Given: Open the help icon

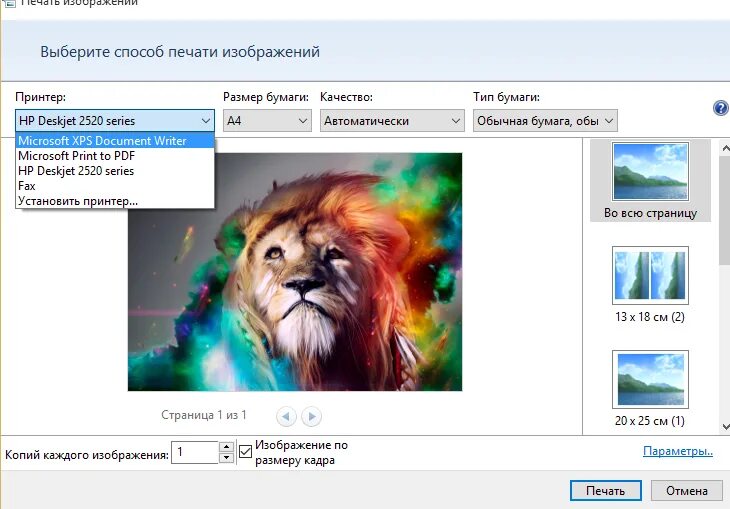Looking at the screenshot, I should click(x=720, y=109).
